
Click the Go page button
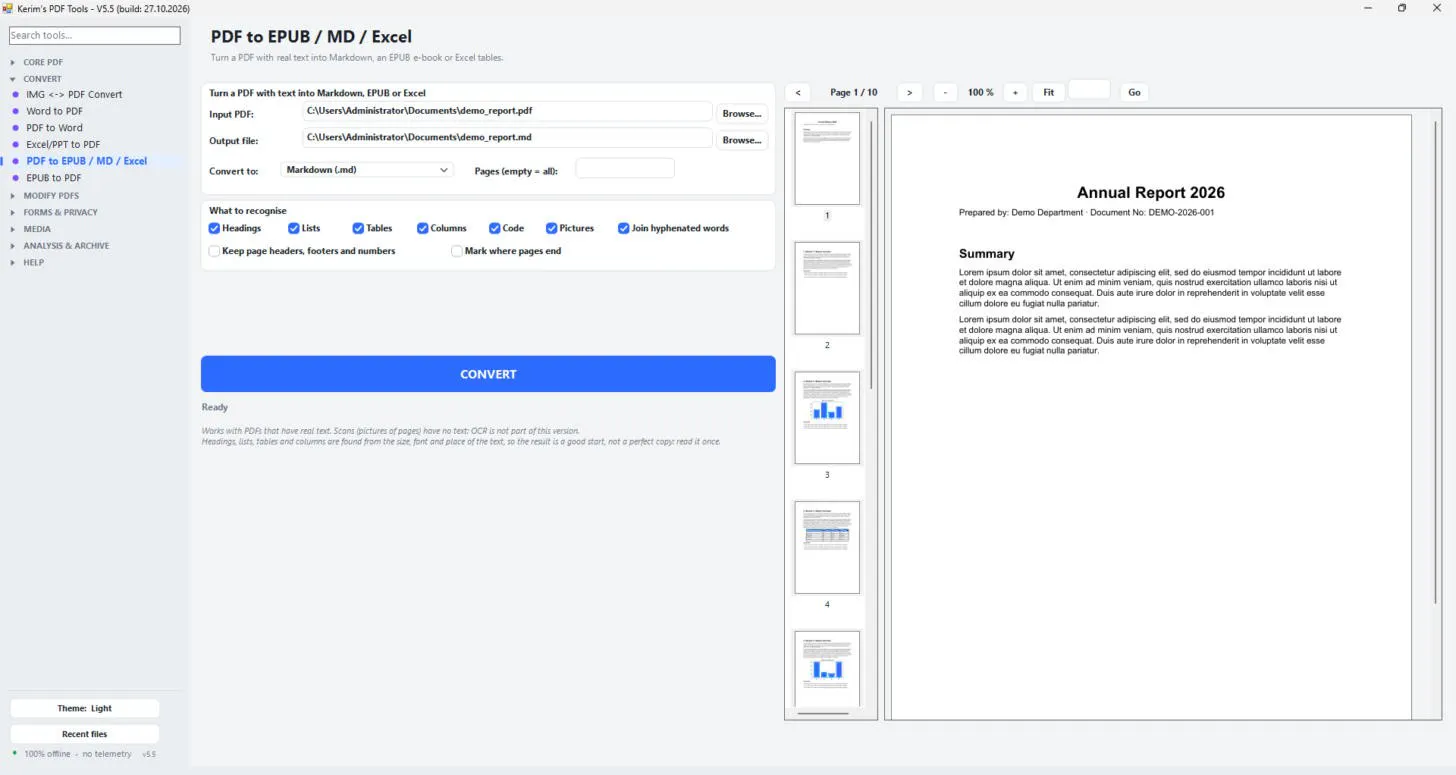(x=1134, y=92)
